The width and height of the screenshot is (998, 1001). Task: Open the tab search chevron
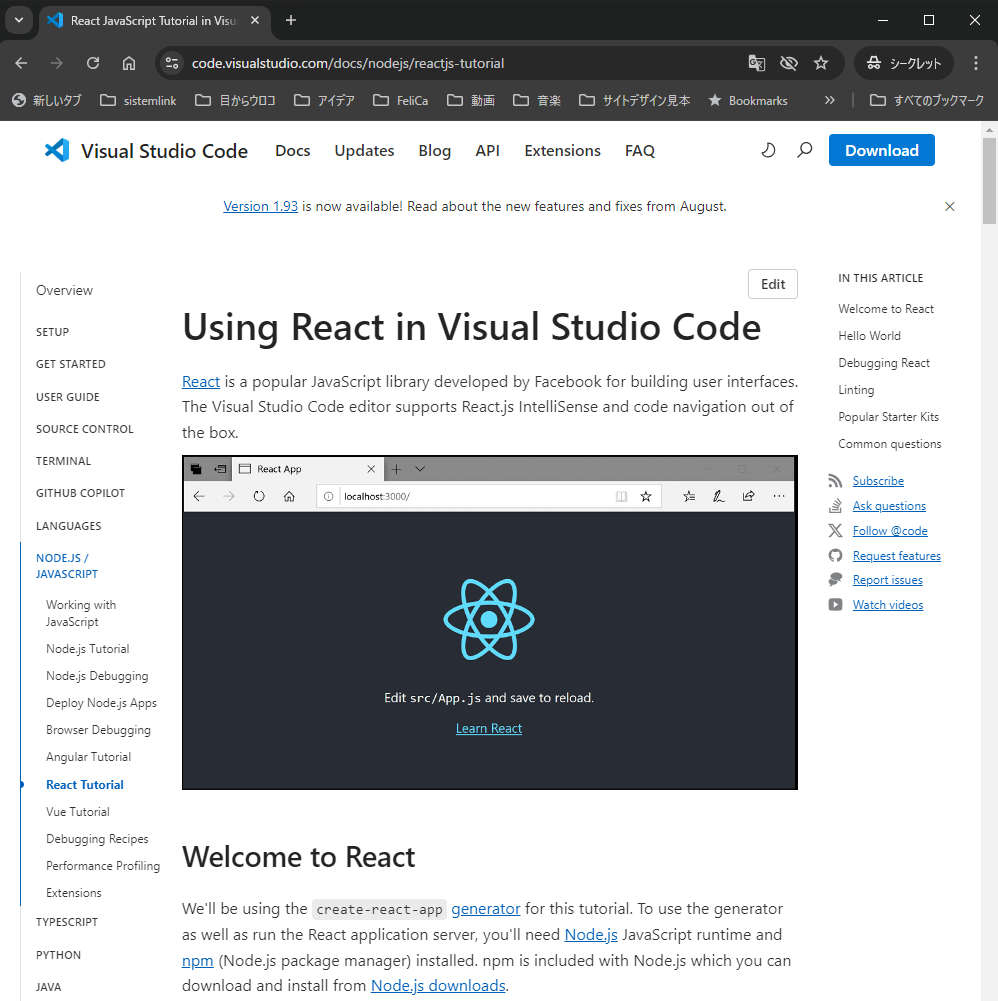tap(18, 20)
